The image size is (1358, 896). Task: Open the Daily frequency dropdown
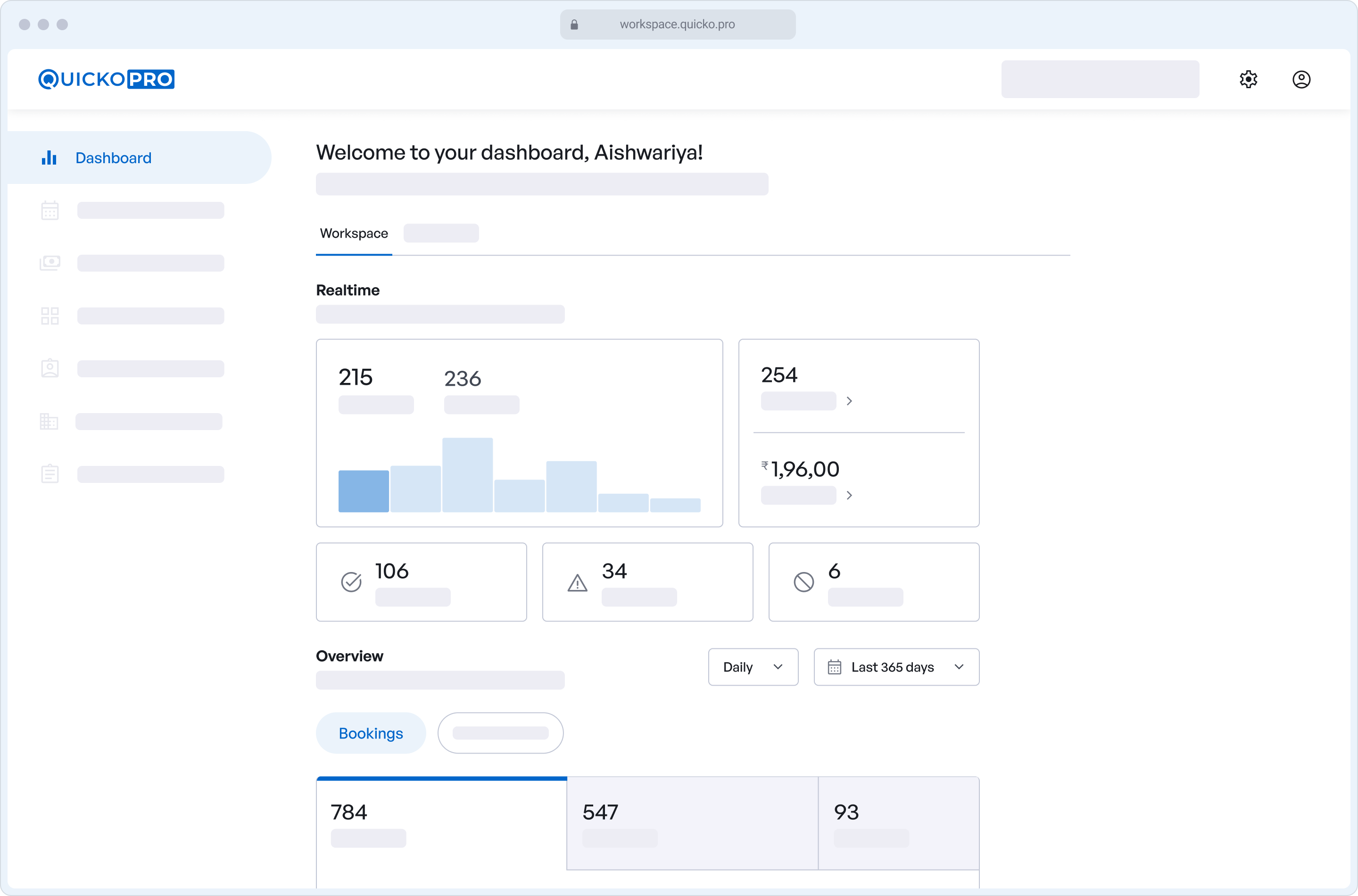(x=753, y=667)
